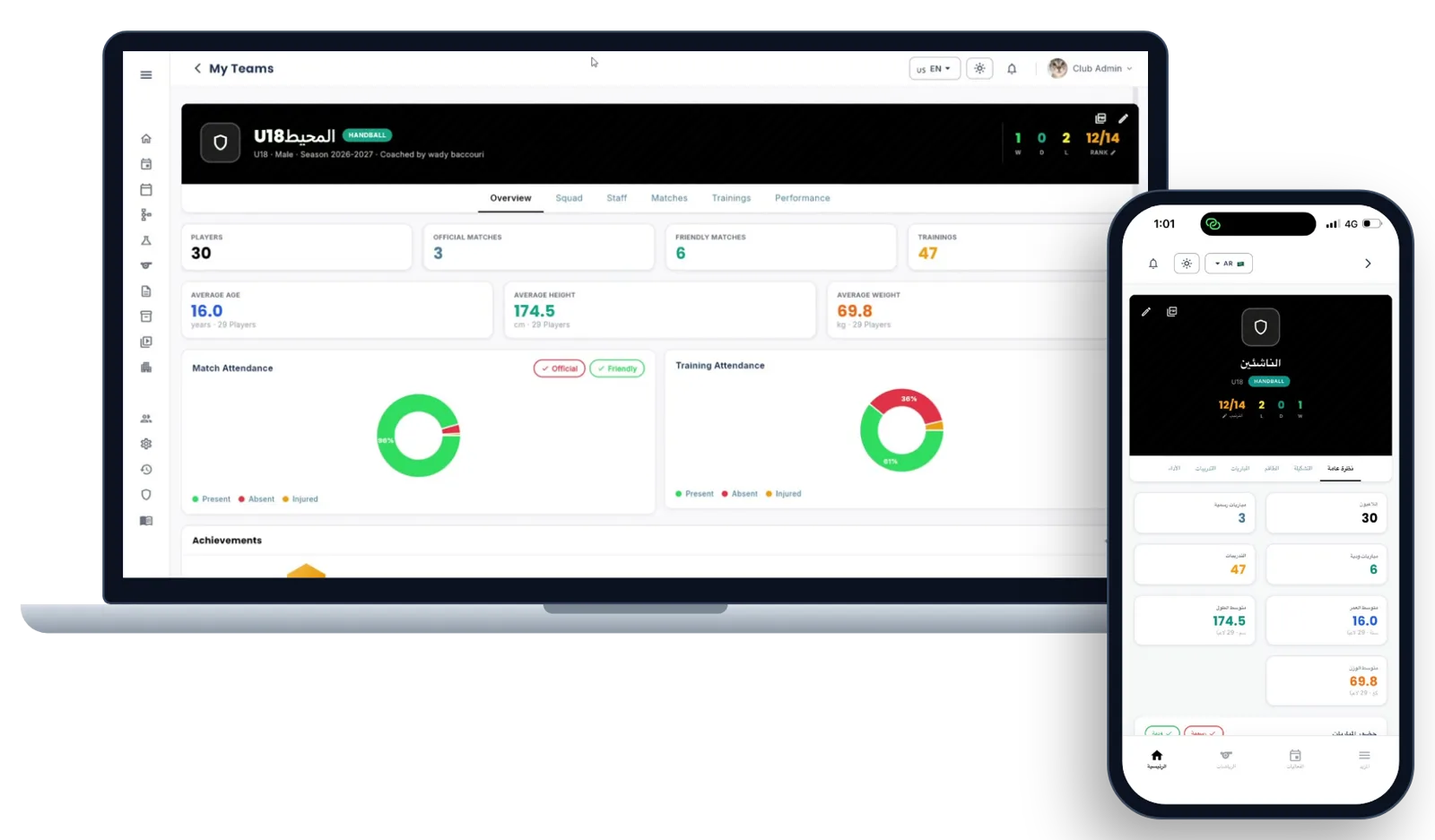
Task: Tap the home icon in phone bottom bar
Action: tap(1157, 756)
